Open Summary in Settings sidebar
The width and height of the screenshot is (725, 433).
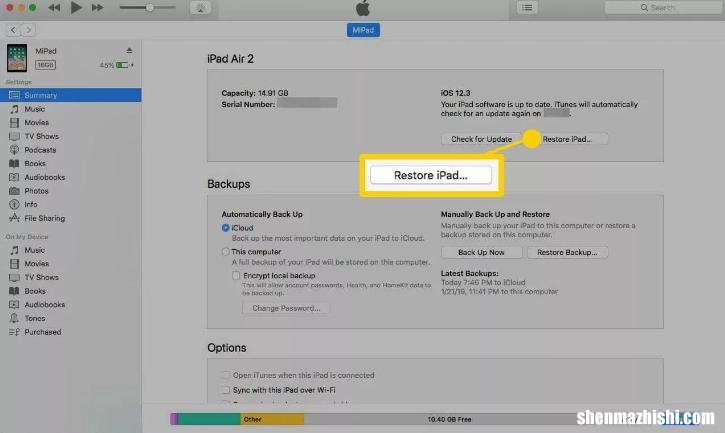71,95
